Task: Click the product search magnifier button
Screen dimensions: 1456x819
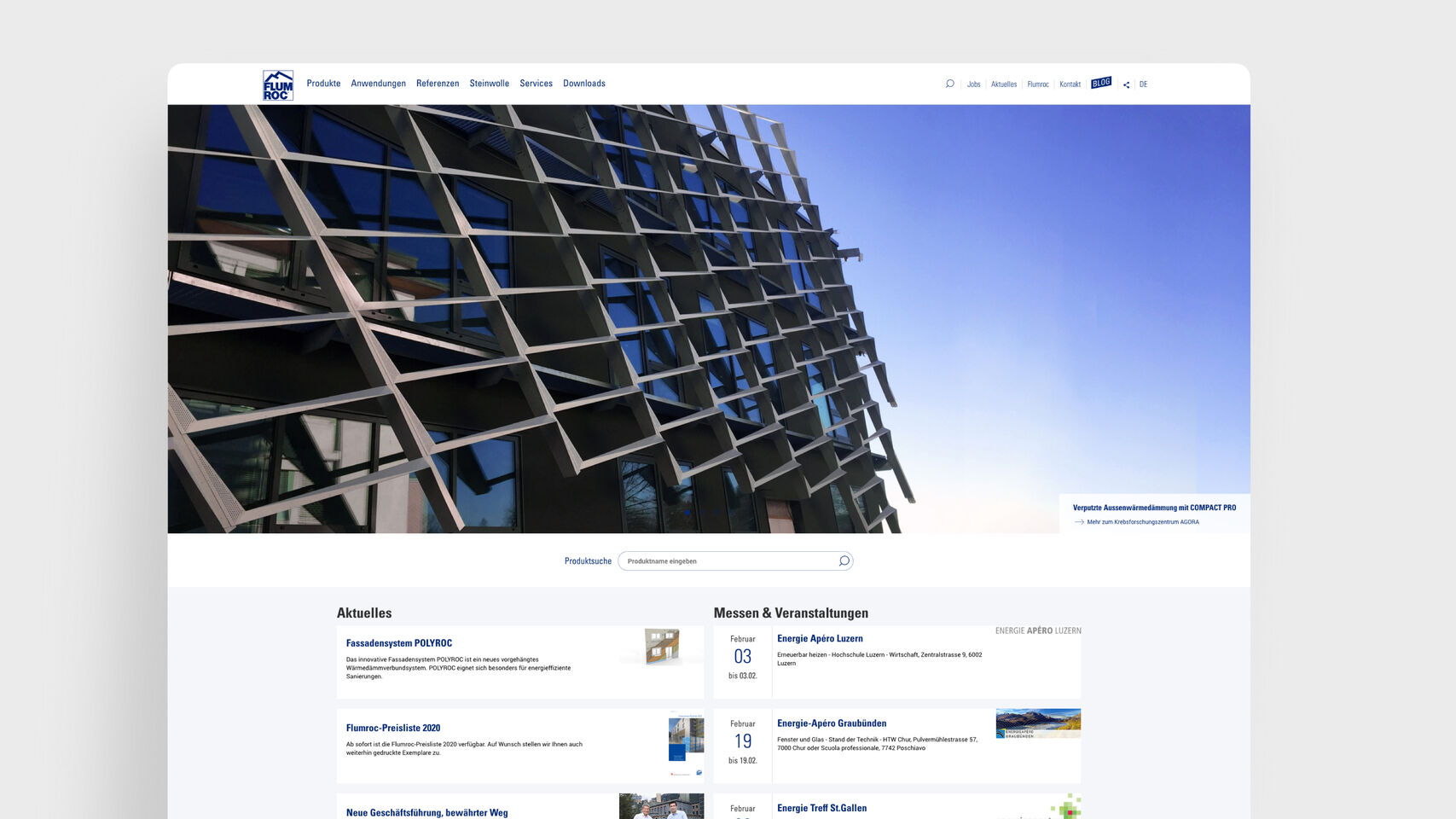Action: coord(844,561)
